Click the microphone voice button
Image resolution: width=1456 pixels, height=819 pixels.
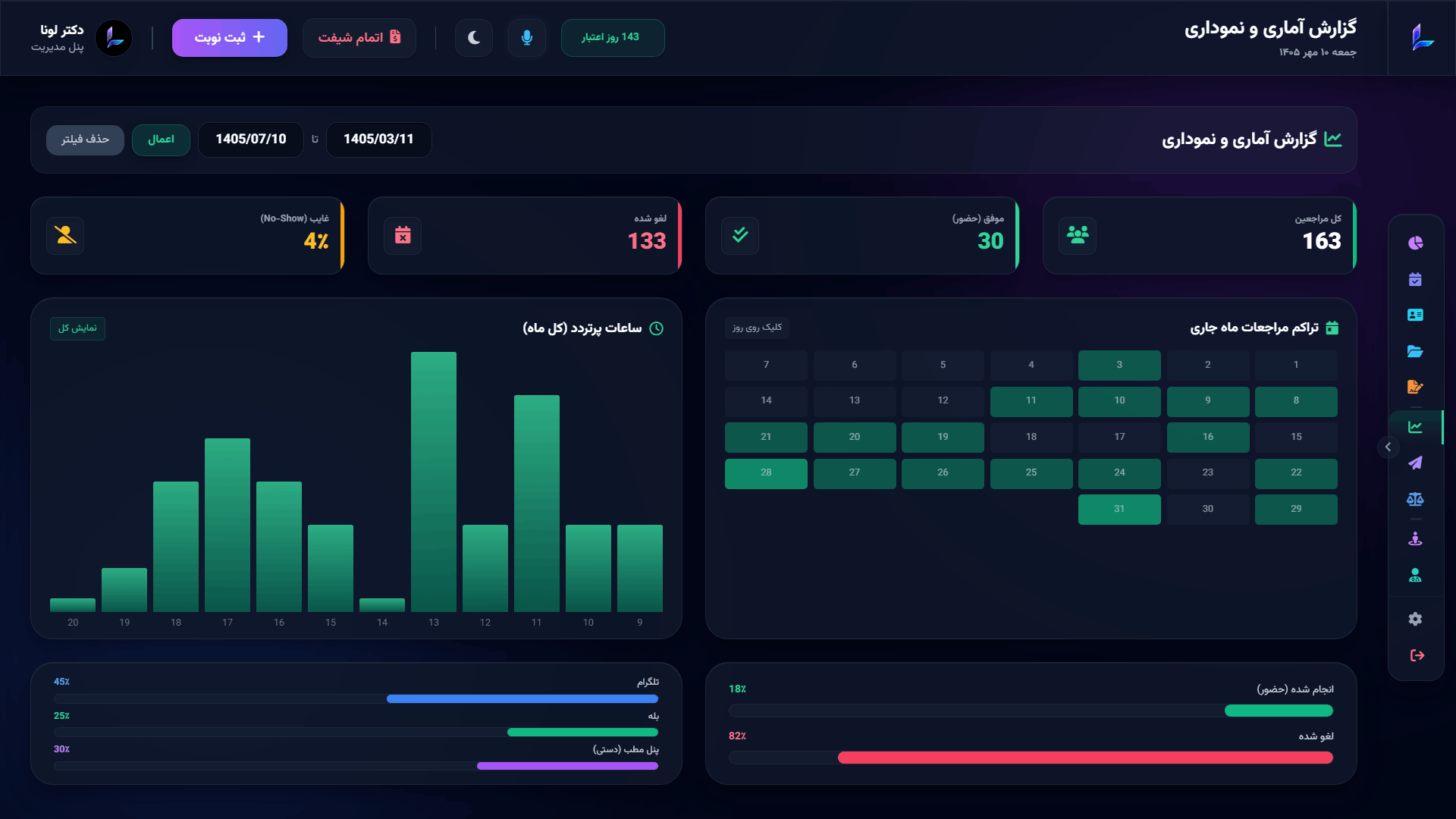point(527,37)
